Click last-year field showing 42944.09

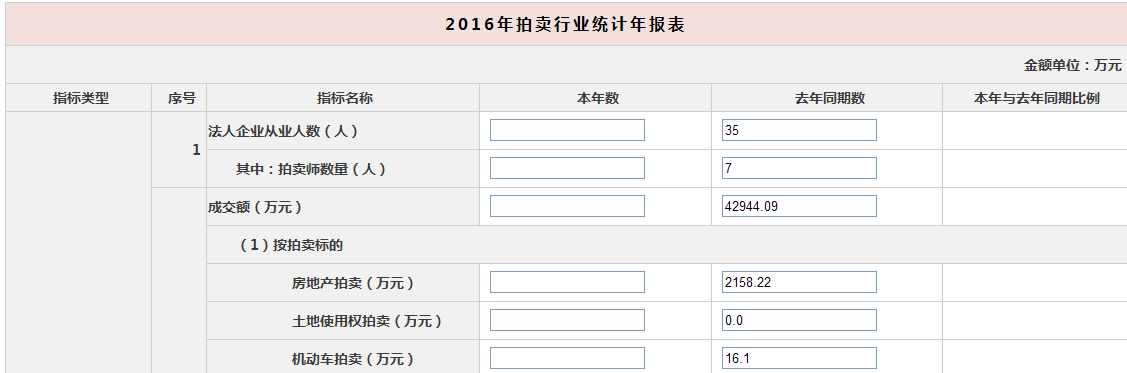pyautogui.click(x=799, y=206)
